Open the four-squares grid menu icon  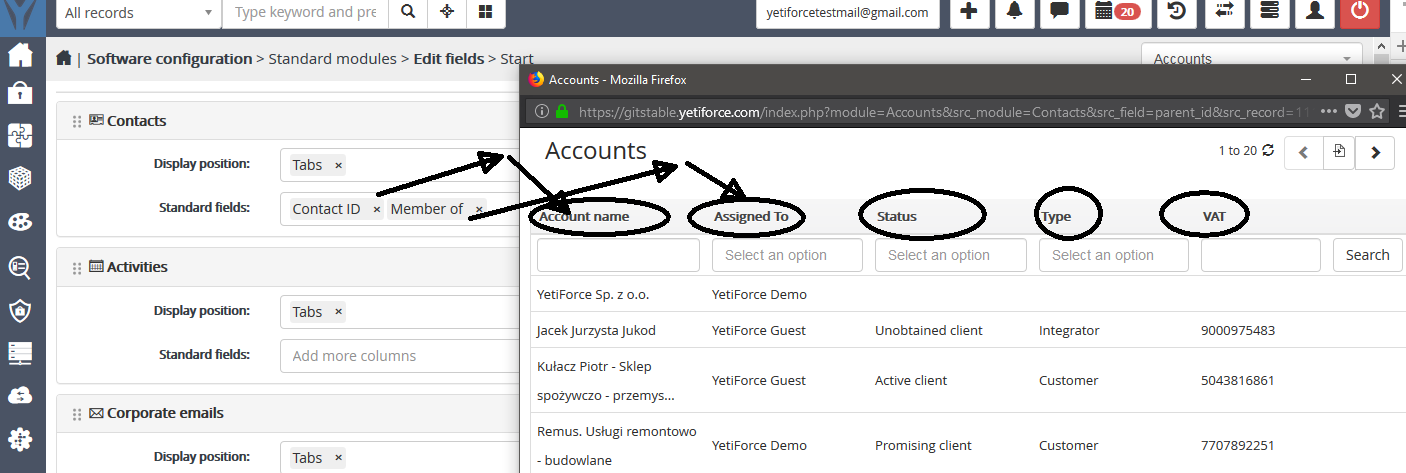[485, 12]
